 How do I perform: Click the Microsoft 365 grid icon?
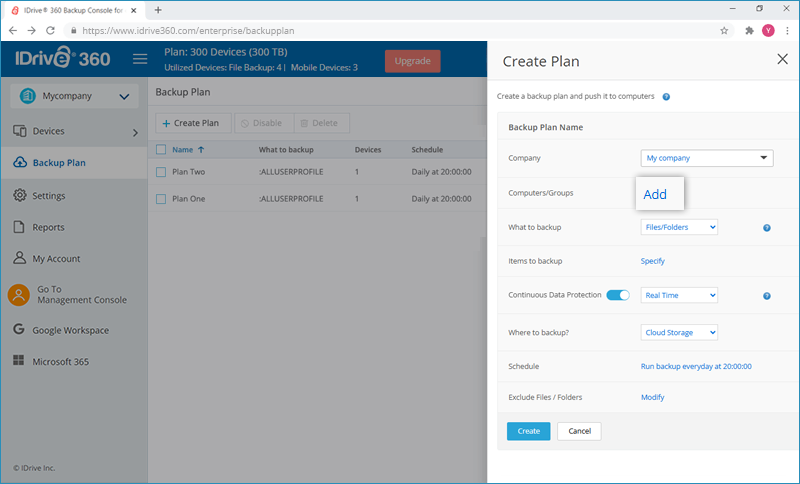tap(18, 361)
